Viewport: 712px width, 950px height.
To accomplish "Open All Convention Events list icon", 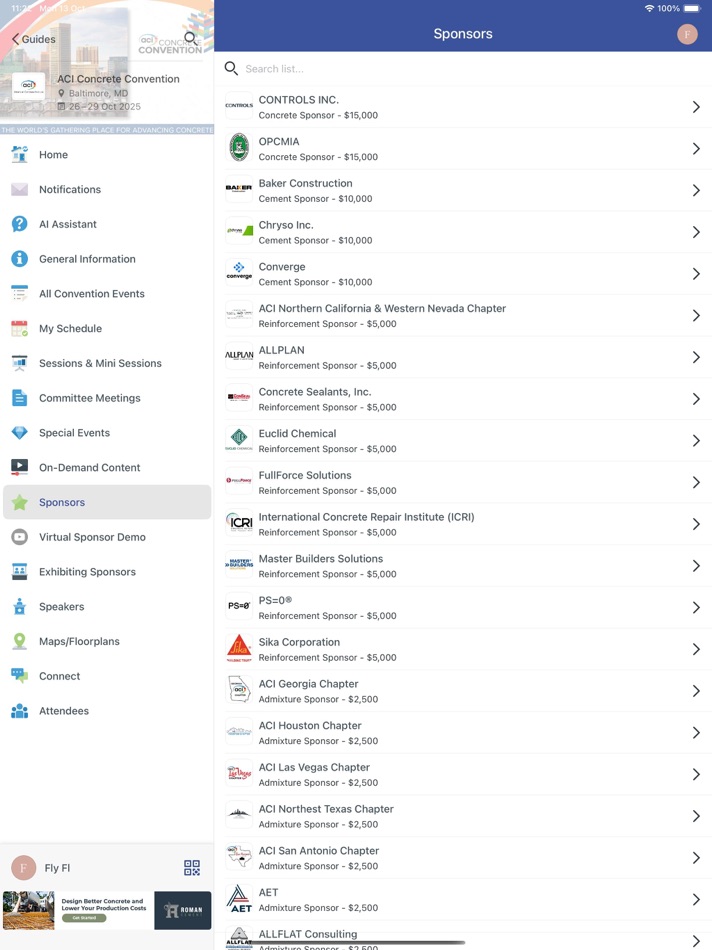I will pyautogui.click(x=19, y=293).
